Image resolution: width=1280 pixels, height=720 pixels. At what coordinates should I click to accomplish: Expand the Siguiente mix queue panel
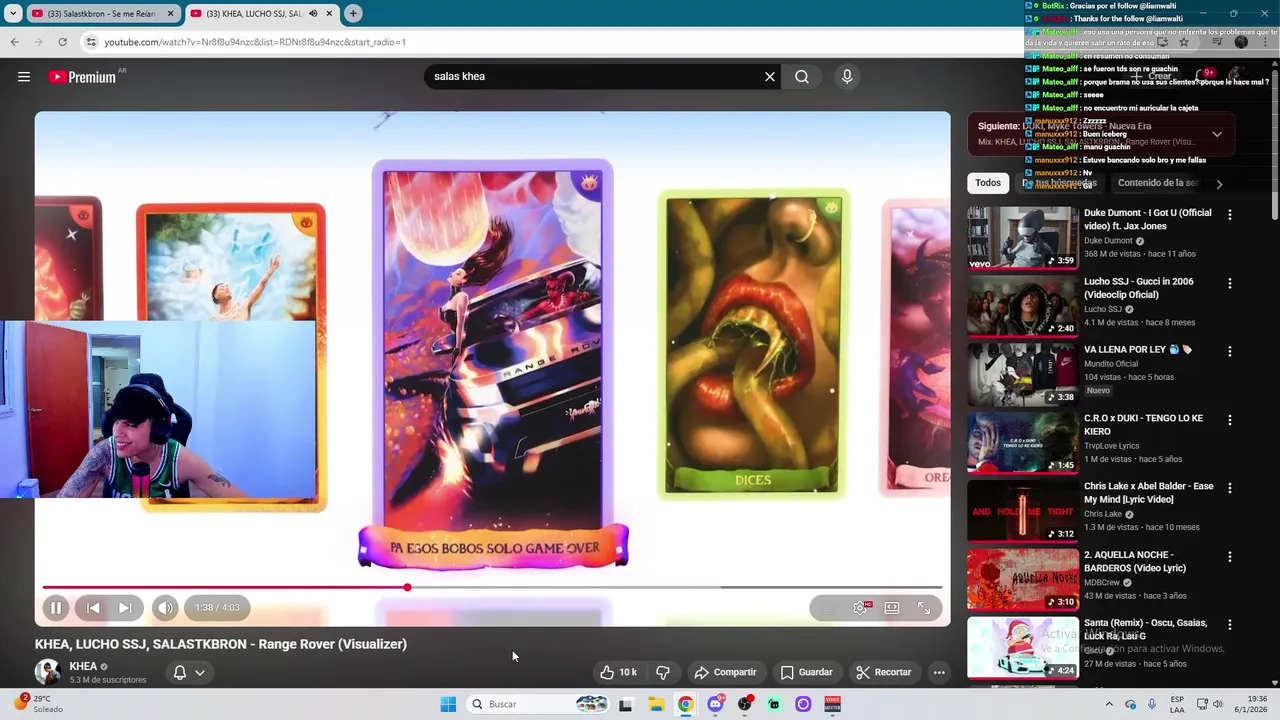1217,134
